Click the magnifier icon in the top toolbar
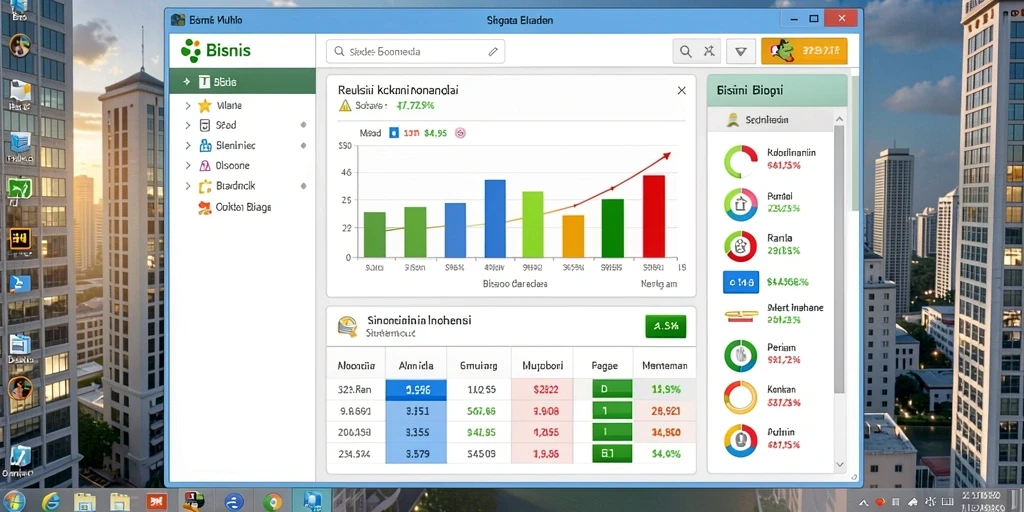Image resolution: width=1024 pixels, height=512 pixels. pyautogui.click(x=685, y=51)
